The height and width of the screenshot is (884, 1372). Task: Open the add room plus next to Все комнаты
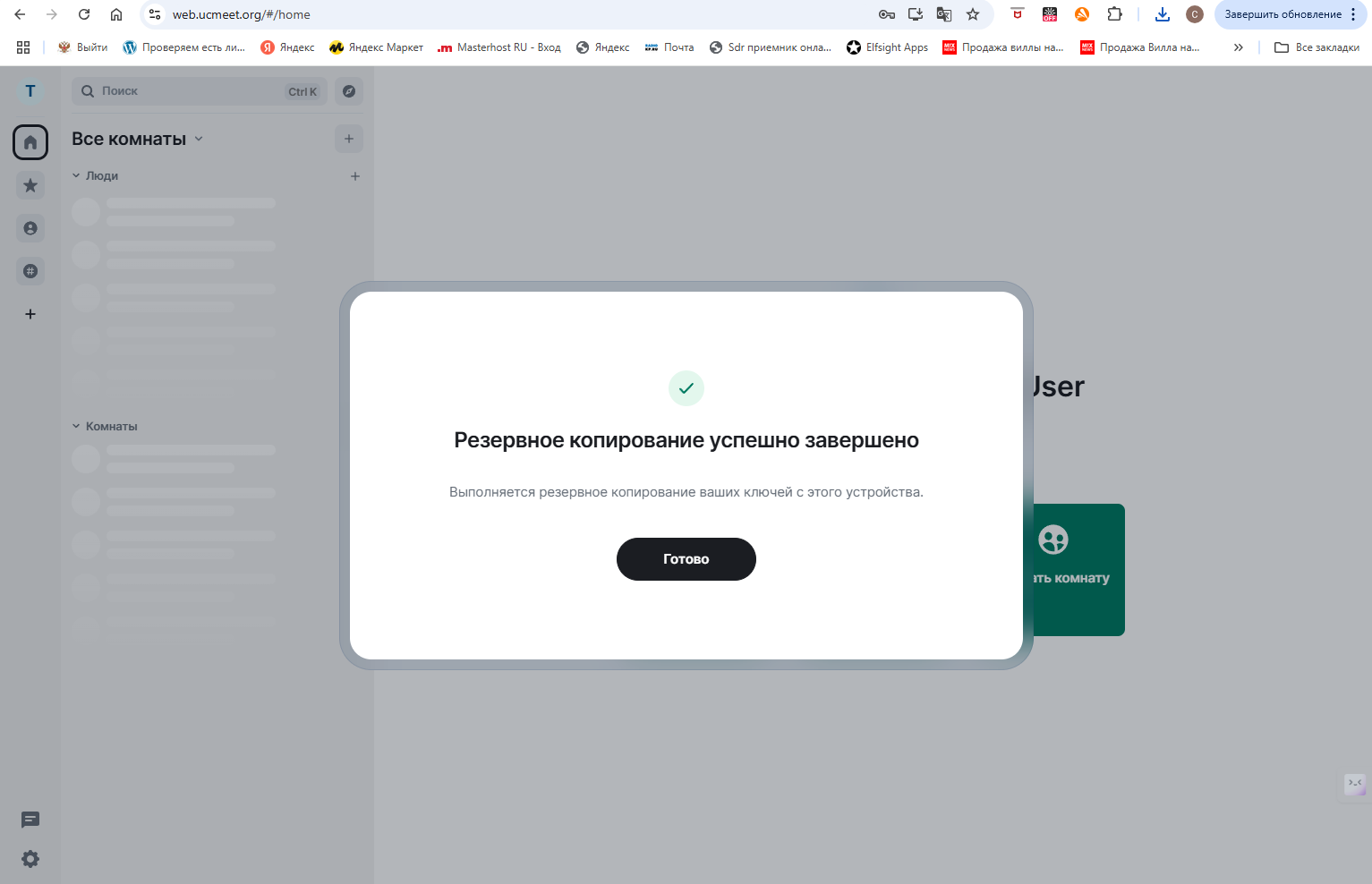point(349,138)
